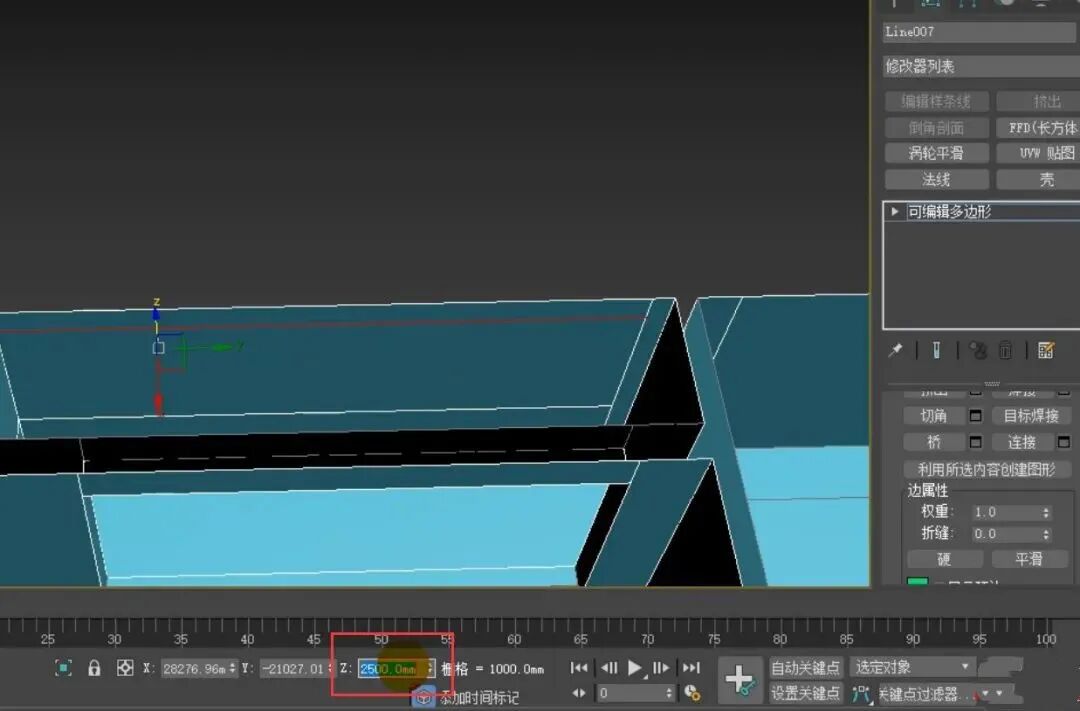Screen dimensions: 1080x711
Task: Click 添加时间标记 add time tag
Action: click(x=479, y=698)
